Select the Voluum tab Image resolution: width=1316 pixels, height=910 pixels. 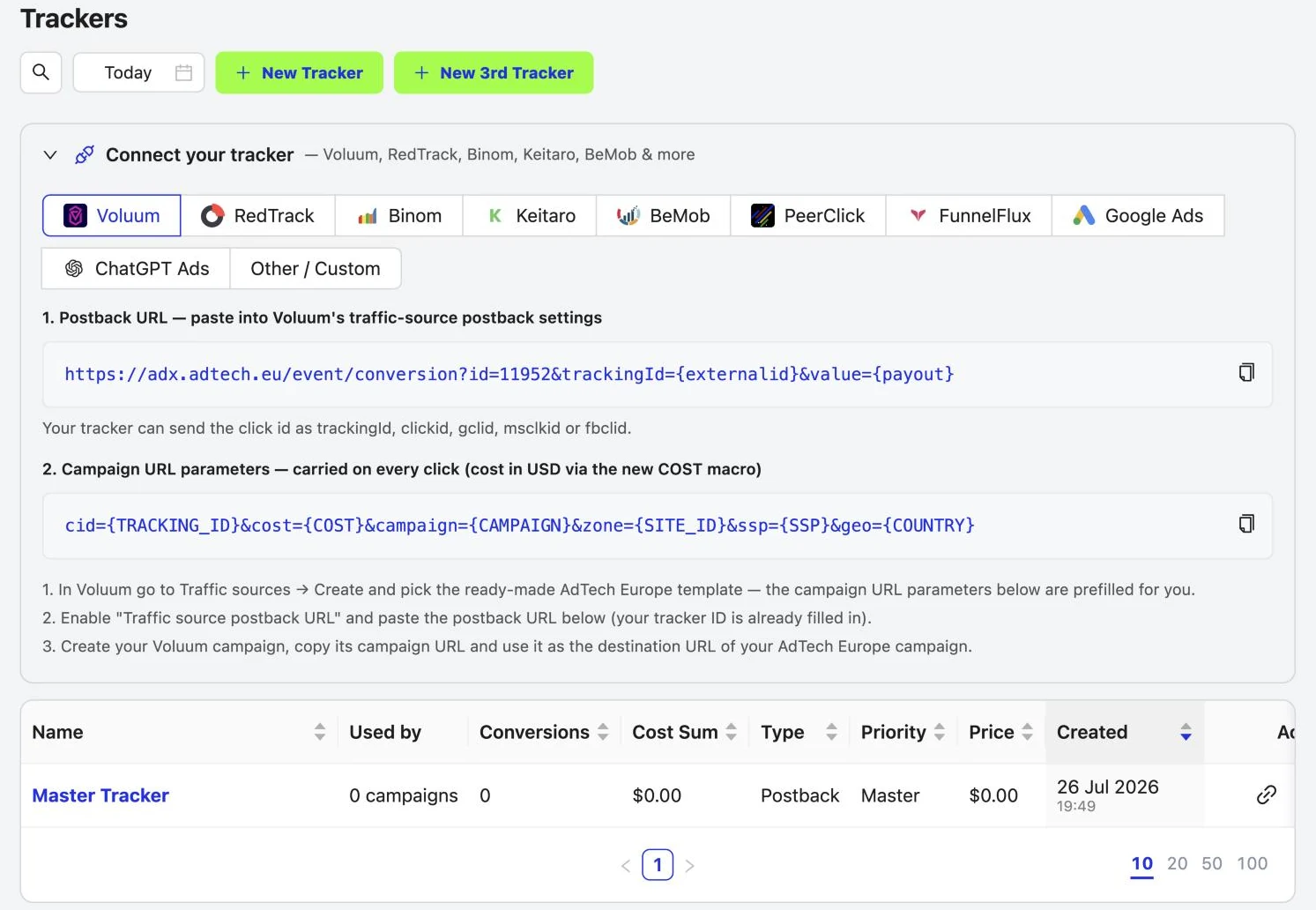[x=112, y=215]
